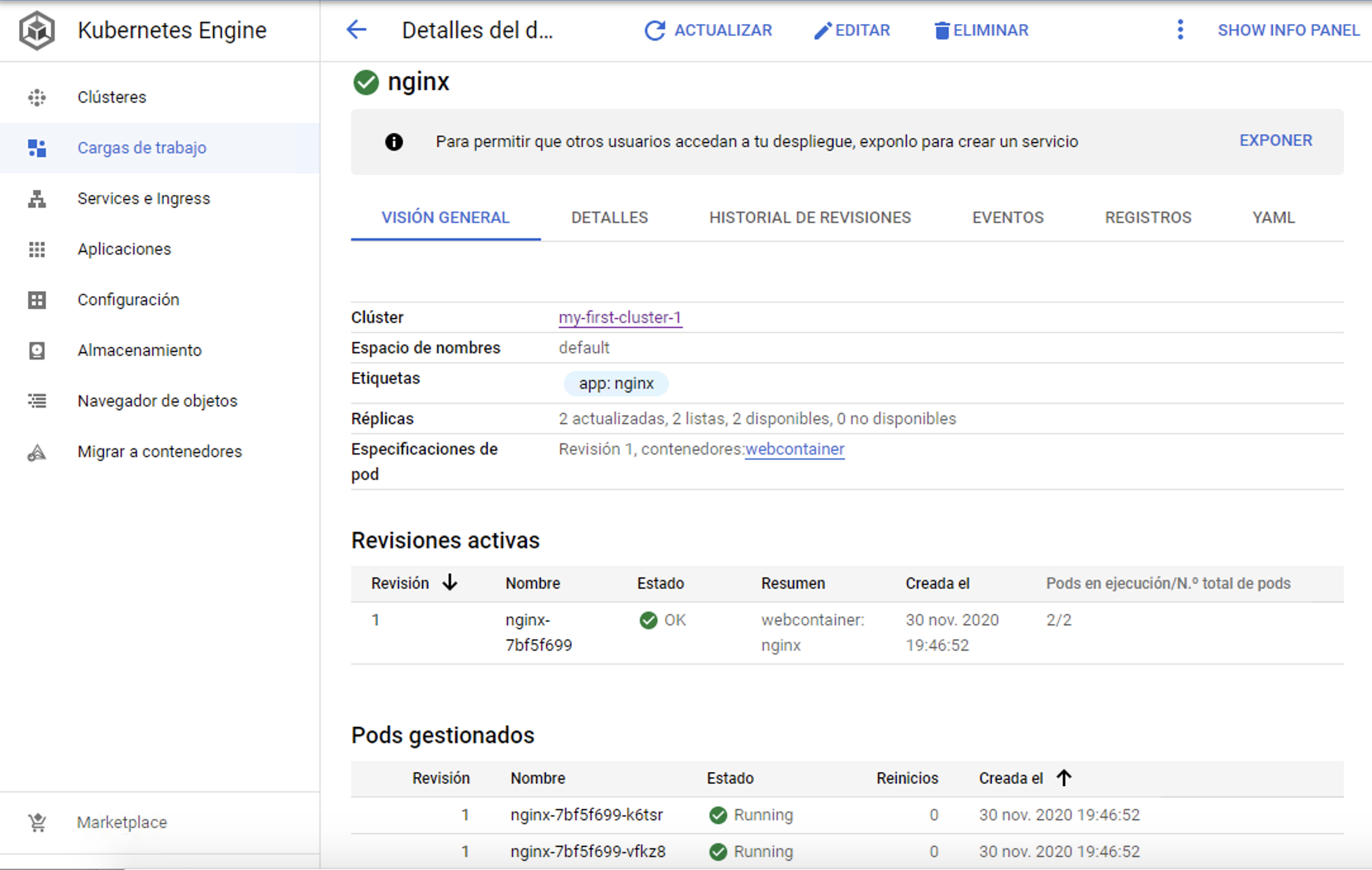Click the Estado header in Pods gestionados
The width and height of the screenshot is (1372, 870).
pos(730,778)
